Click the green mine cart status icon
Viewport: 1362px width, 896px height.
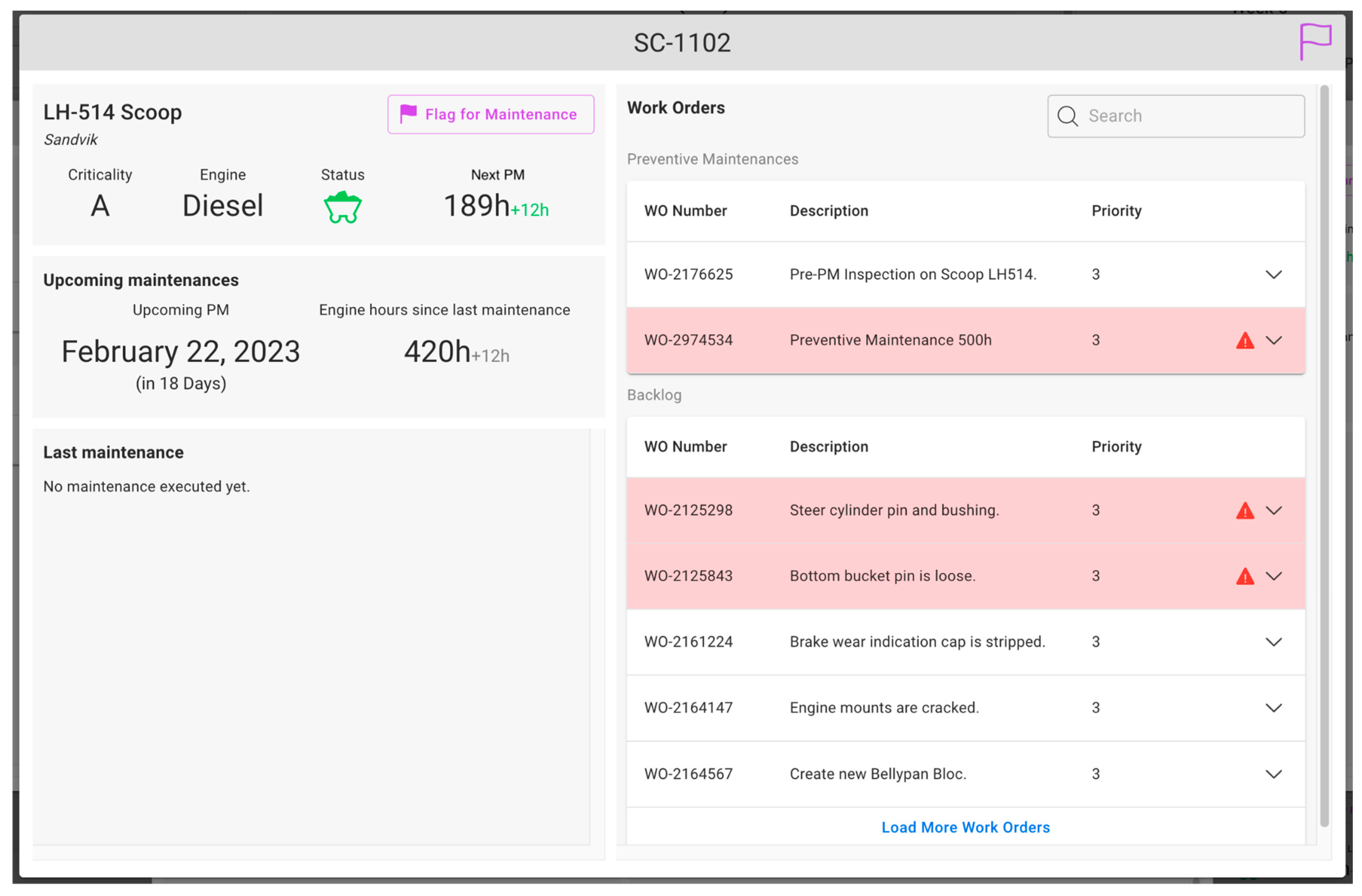point(342,207)
